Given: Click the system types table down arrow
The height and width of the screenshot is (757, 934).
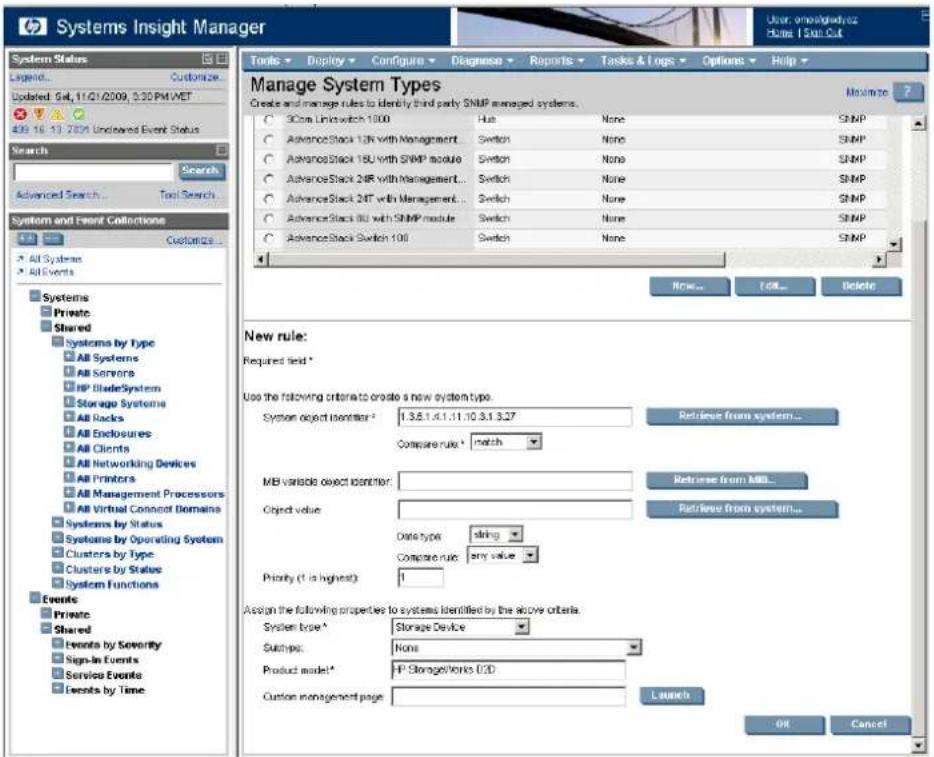Looking at the screenshot, I should tap(893, 244).
